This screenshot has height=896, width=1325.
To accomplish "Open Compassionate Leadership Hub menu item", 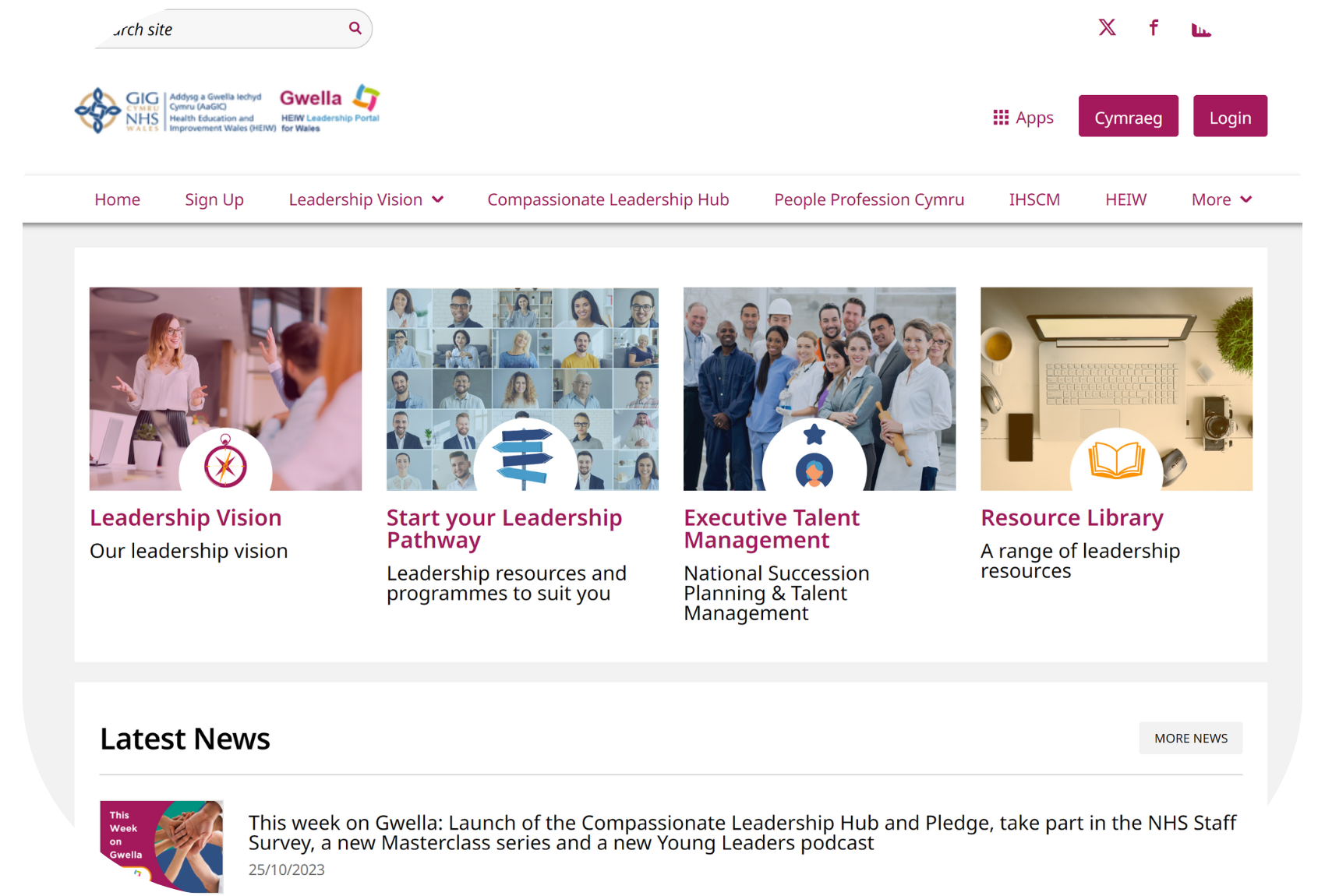I will 608,199.
